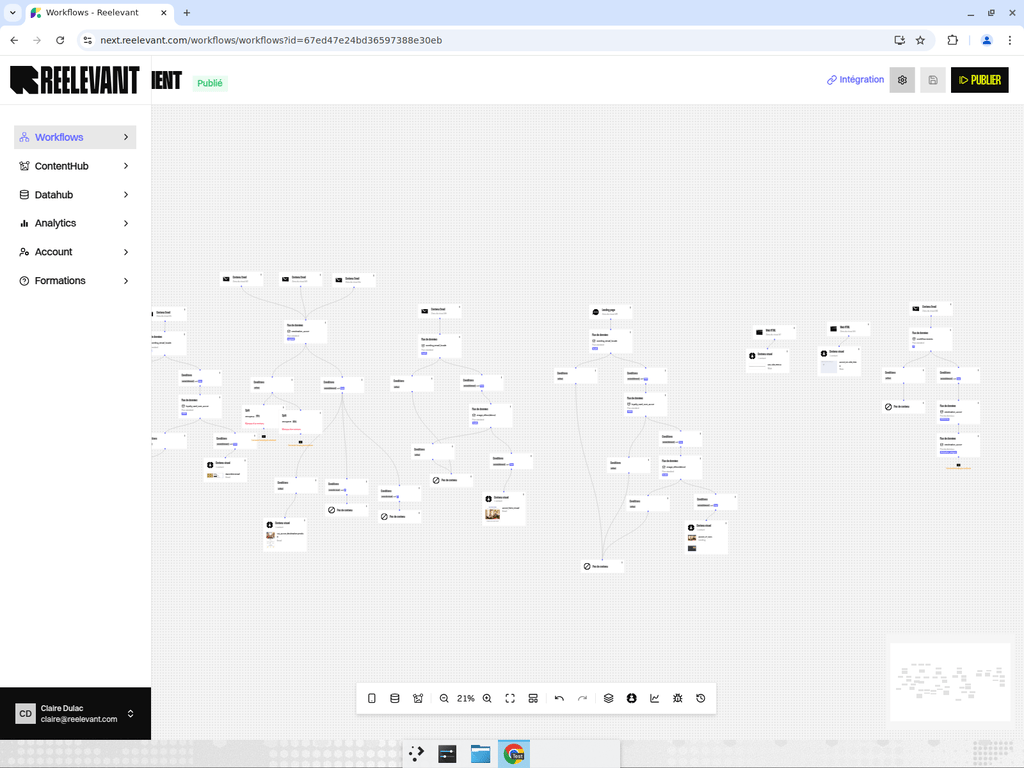Image resolution: width=1024 pixels, height=768 pixels.
Task: Expand the Account chevron
Action: (x=126, y=252)
